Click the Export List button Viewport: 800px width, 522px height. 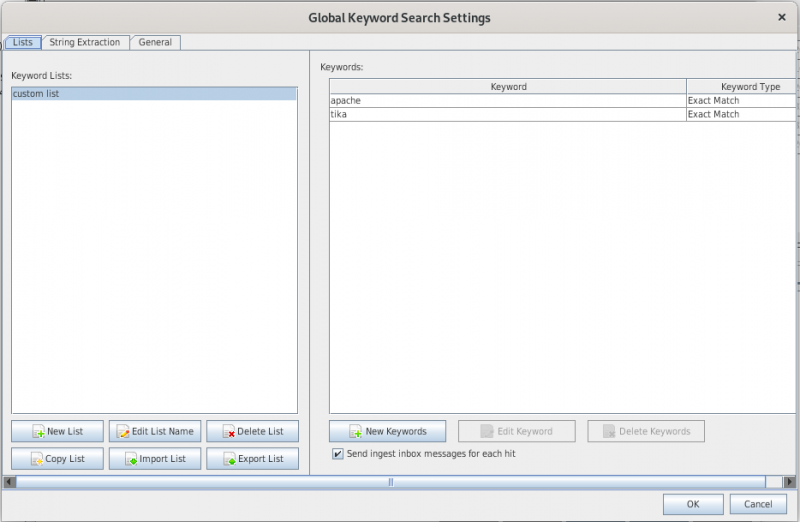pyautogui.click(x=253, y=459)
